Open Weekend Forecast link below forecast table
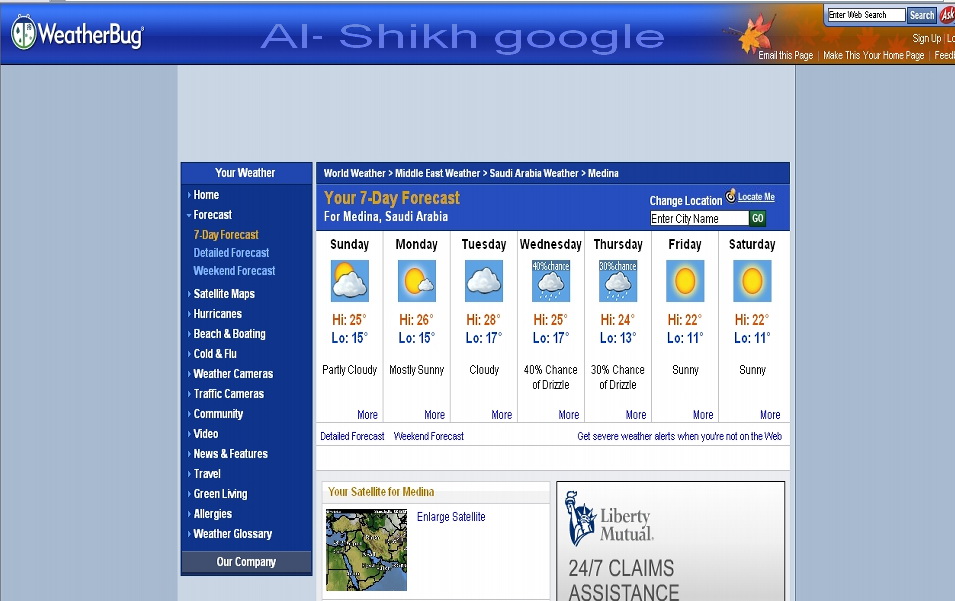 coord(429,436)
